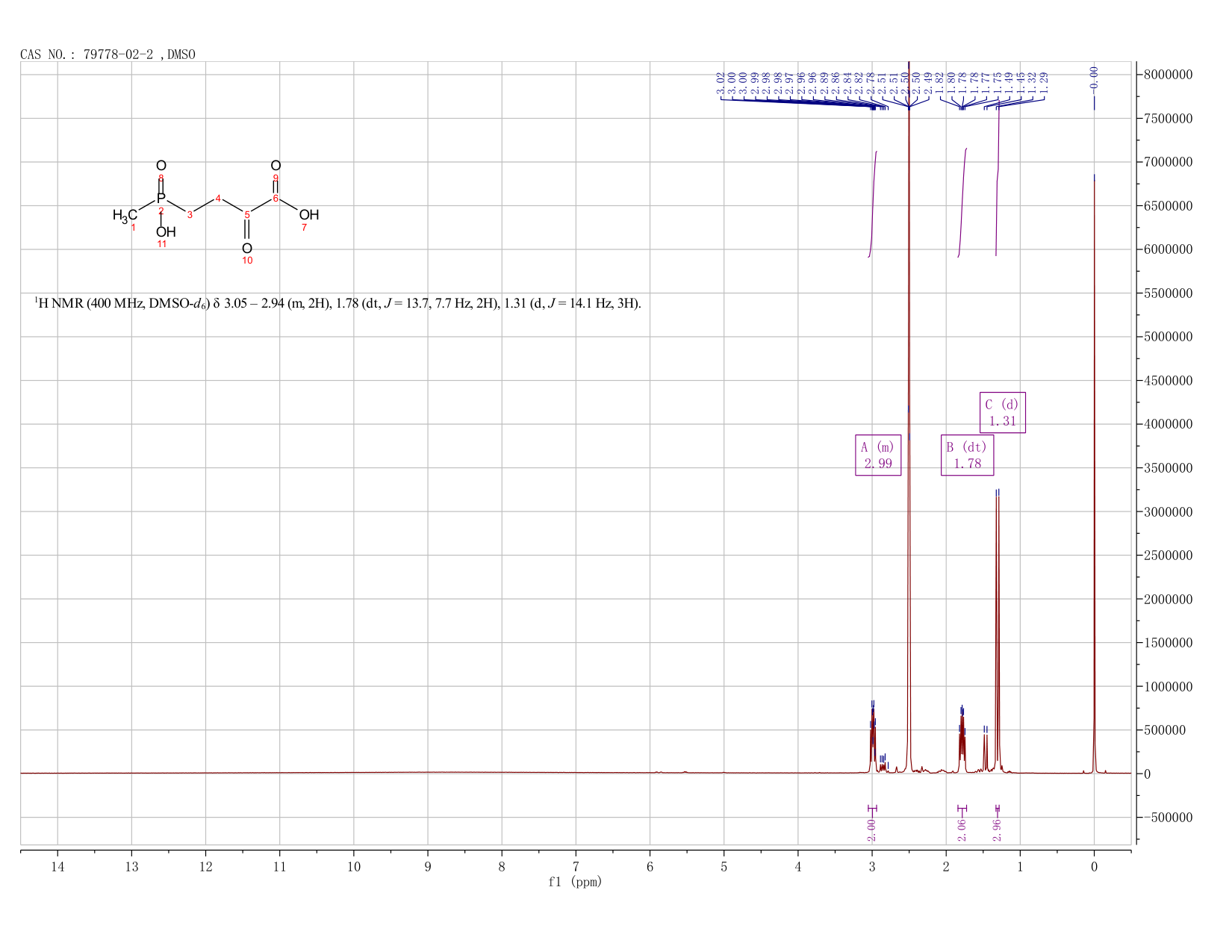Click the A (m) 2.99 multiplet label box
1232x952 pixels.
(x=878, y=455)
